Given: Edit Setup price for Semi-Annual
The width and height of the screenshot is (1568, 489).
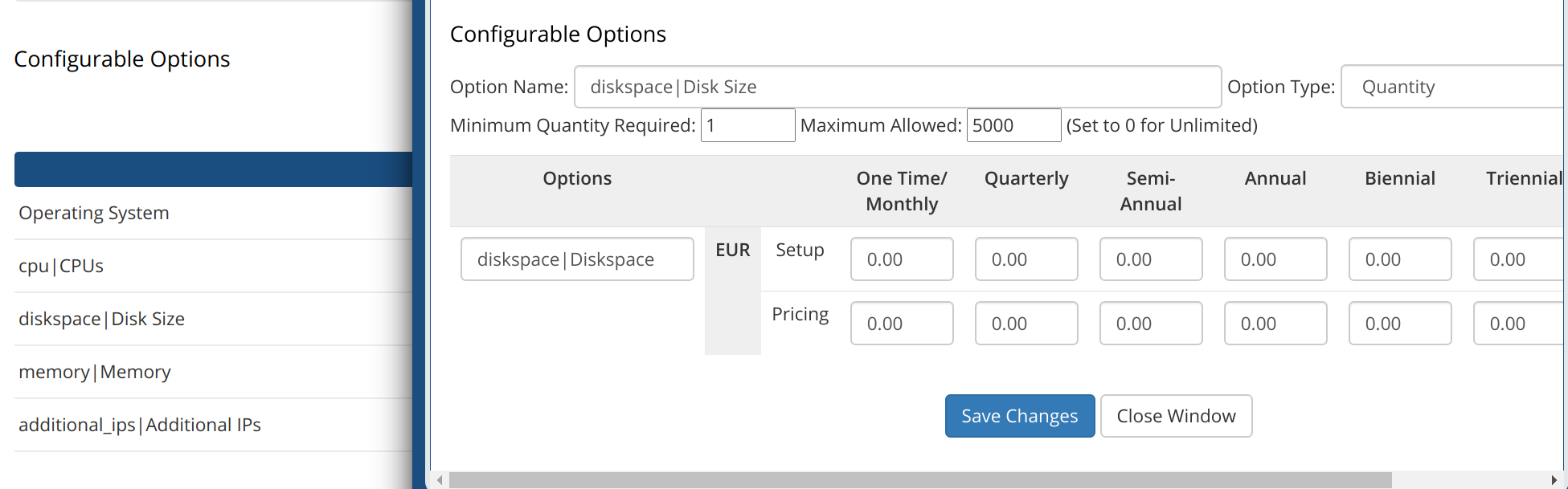Looking at the screenshot, I should 1151,259.
